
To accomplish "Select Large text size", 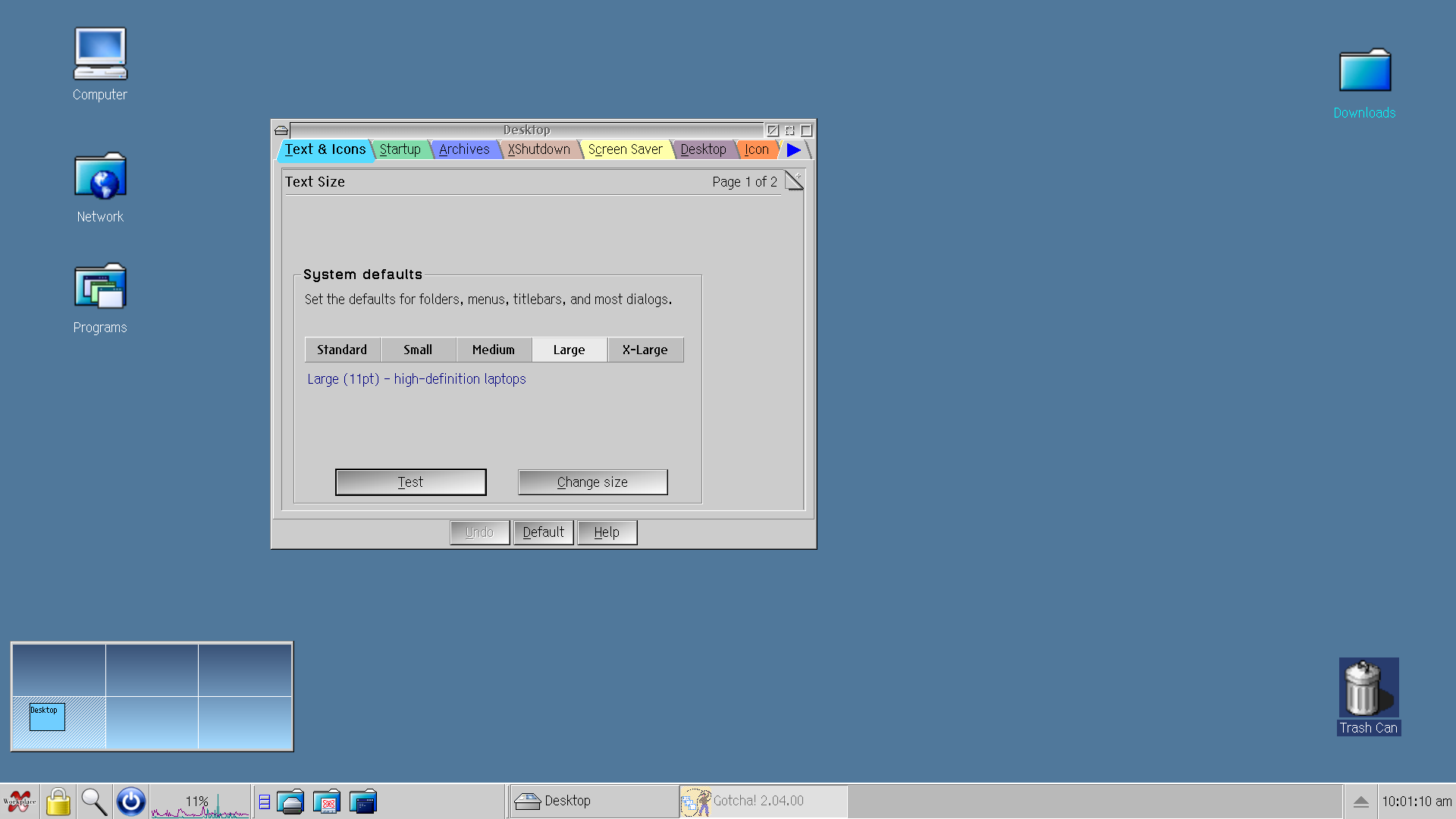I will pos(570,350).
